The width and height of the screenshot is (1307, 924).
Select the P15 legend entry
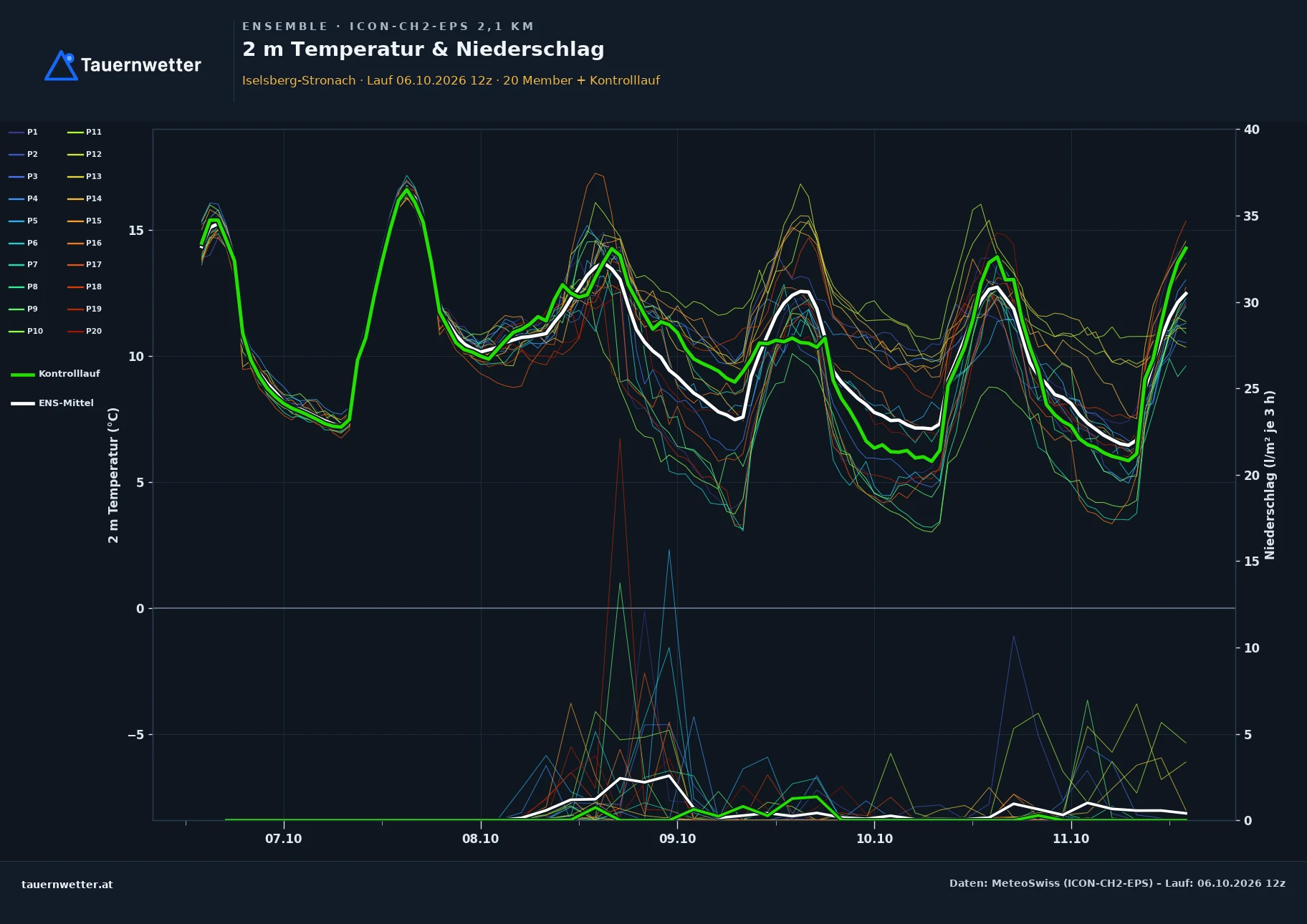click(x=85, y=221)
